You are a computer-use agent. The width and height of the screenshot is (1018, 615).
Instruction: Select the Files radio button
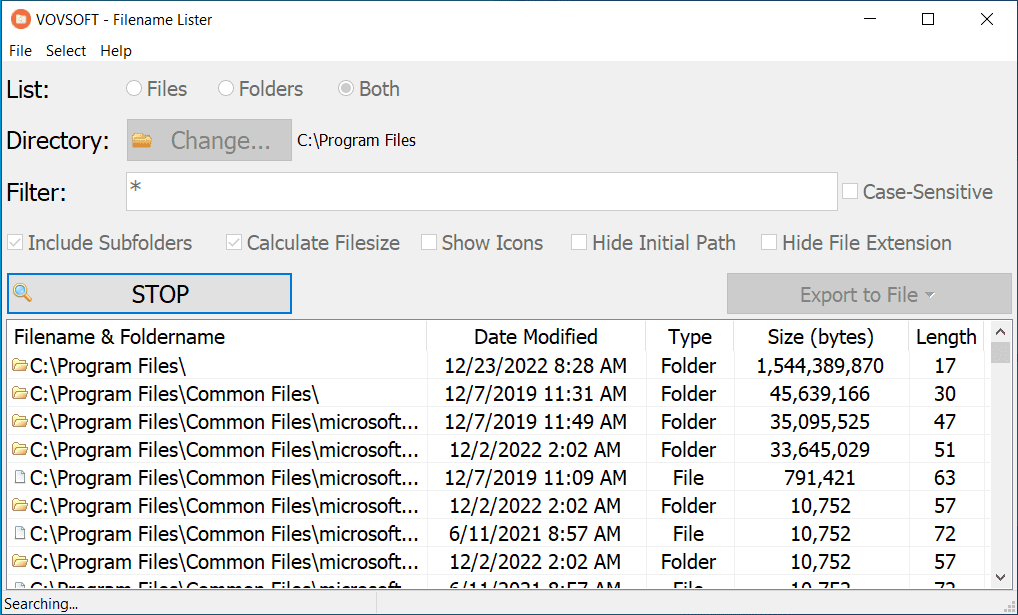click(134, 89)
